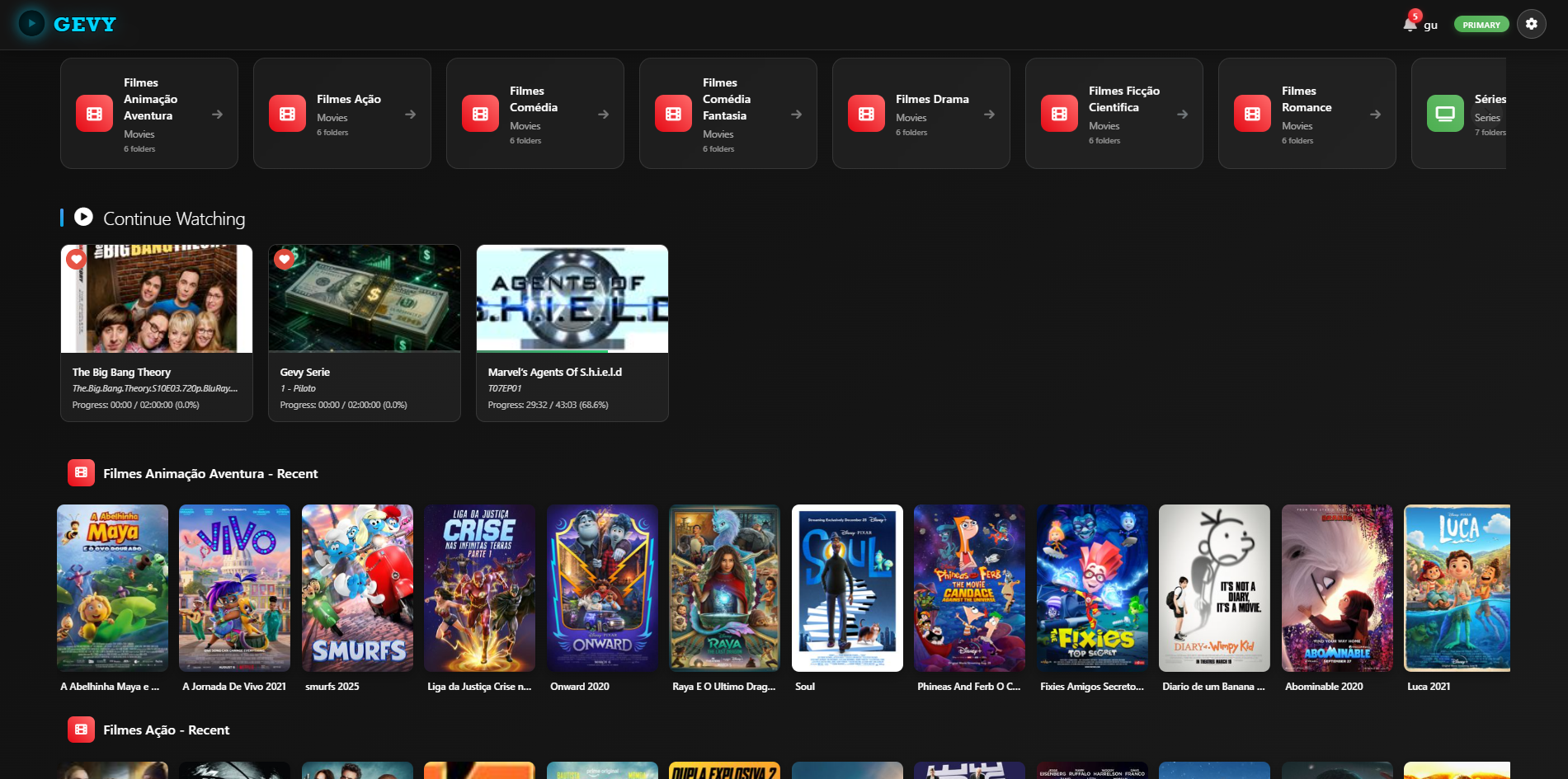The image size is (1568, 779).
Task: Open Raya E O Ultimo Dragão poster
Action: point(725,588)
